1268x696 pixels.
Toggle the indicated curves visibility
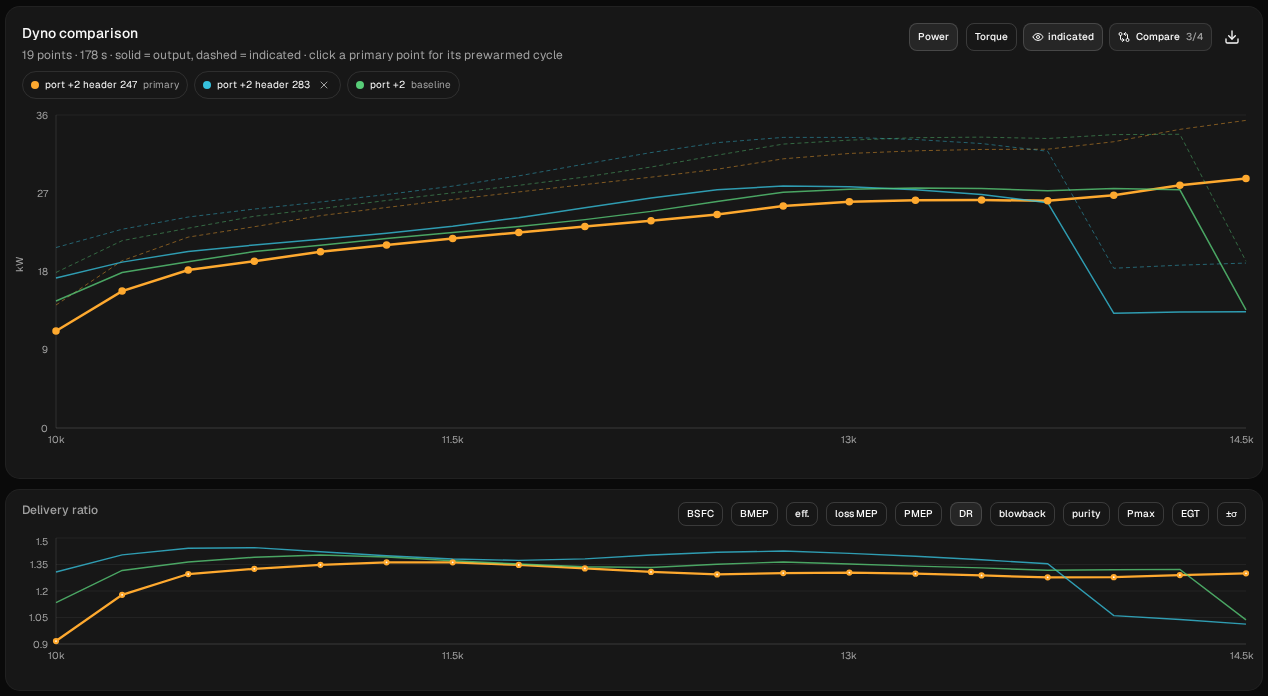[1063, 37]
